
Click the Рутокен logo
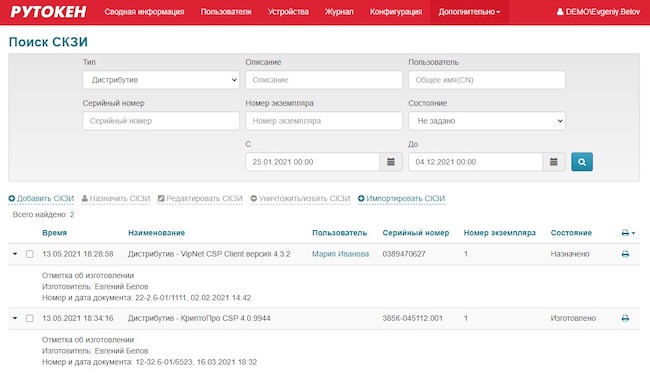(x=48, y=12)
